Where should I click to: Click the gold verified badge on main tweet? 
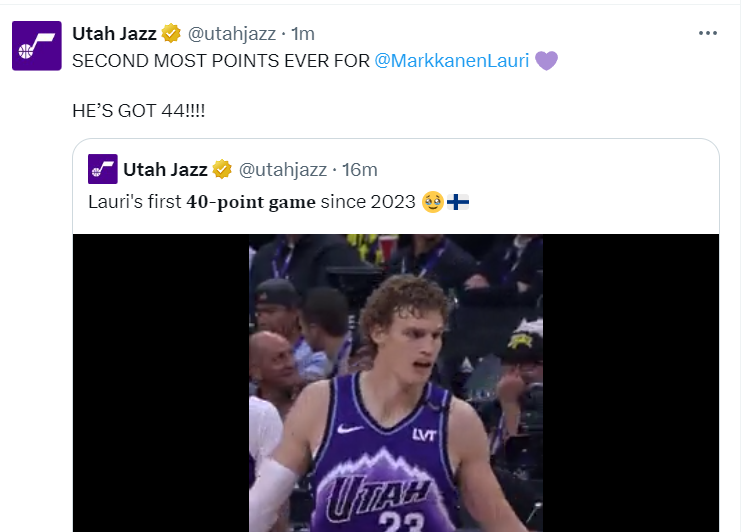[171, 34]
